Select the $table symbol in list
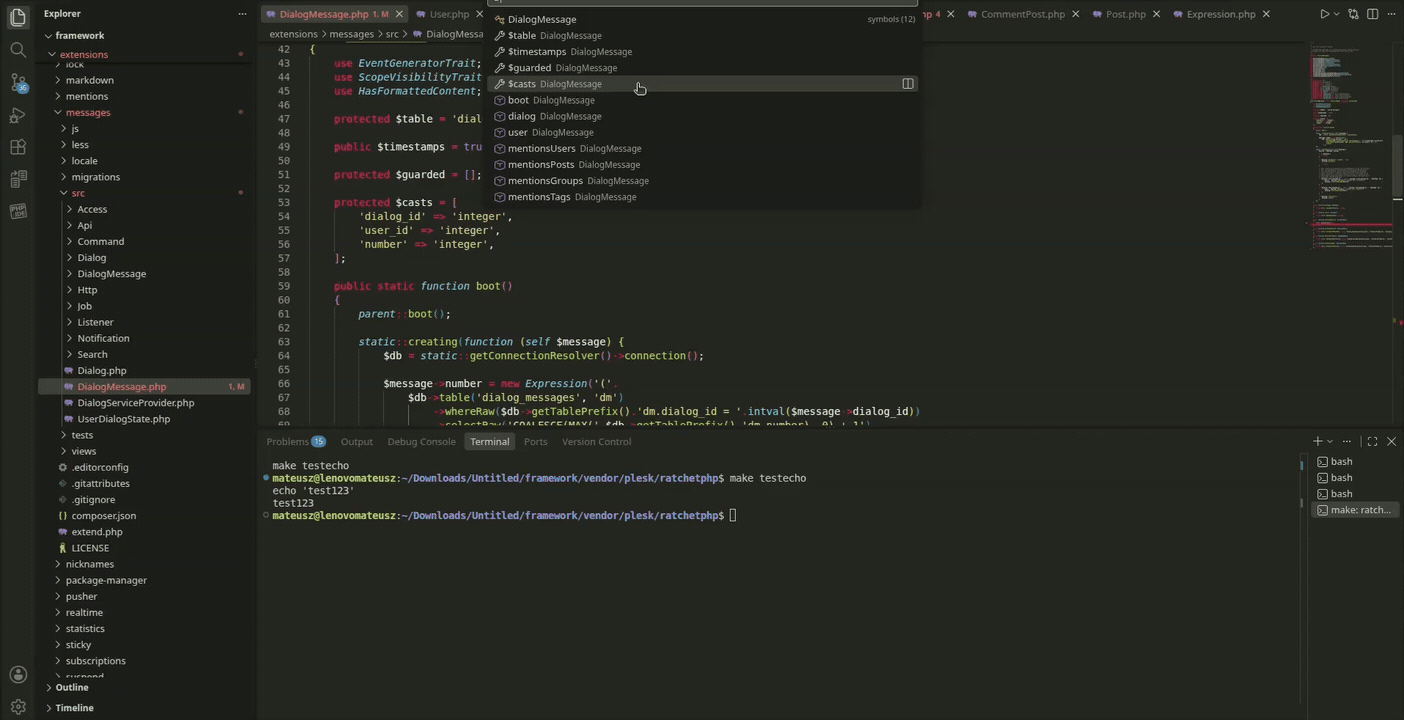This screenshot has height=720, width=1404. 702,35
